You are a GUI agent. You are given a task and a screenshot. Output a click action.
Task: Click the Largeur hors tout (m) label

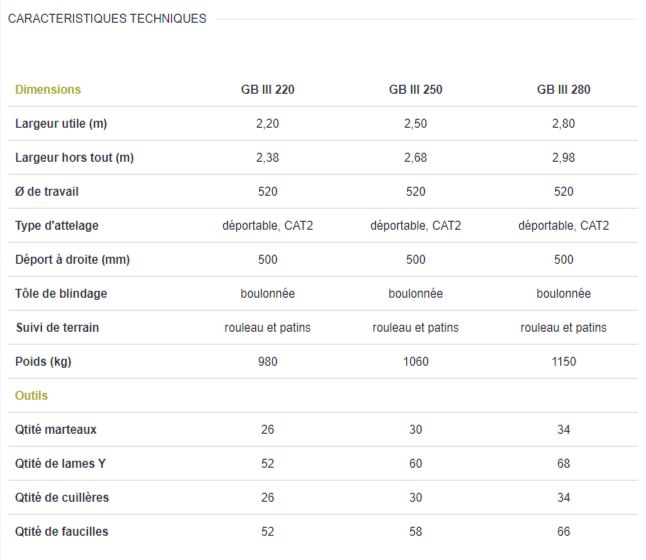pos(75,157)
